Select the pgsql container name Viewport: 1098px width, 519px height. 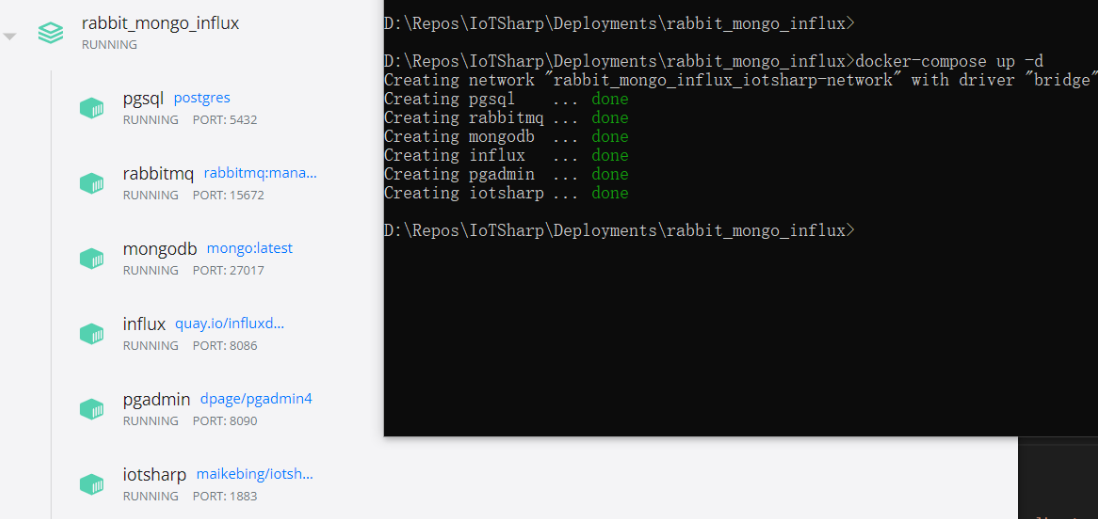(144, 99)
